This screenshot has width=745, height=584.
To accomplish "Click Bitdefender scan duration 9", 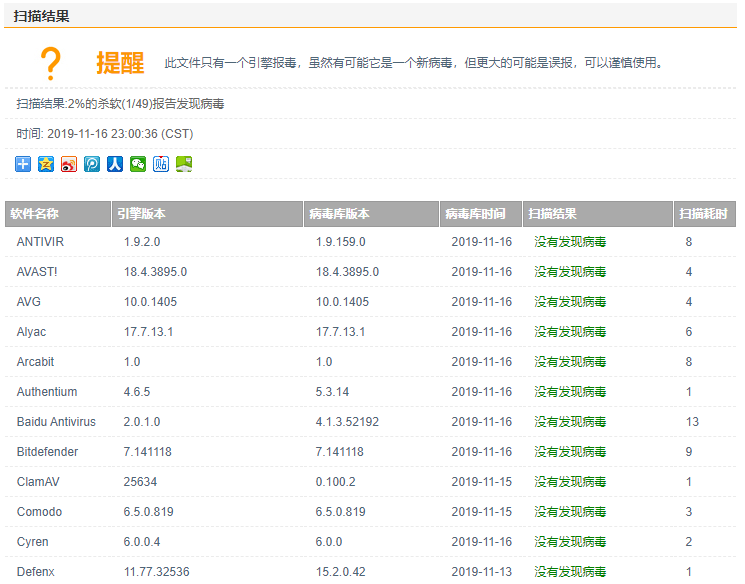I will [689, 451].
